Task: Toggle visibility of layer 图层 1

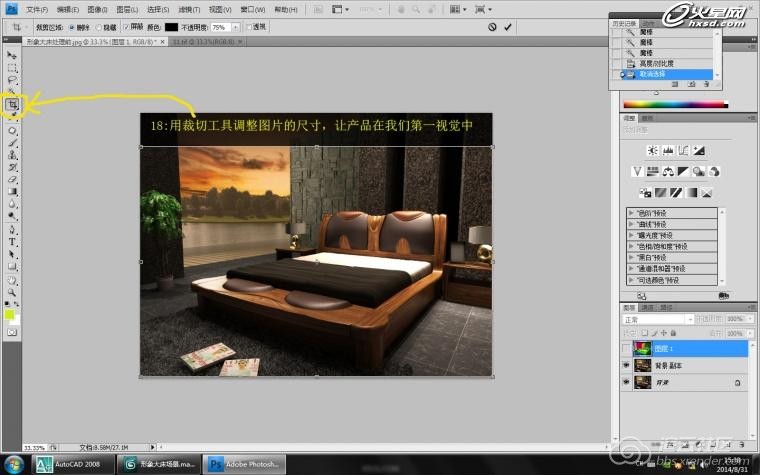Action: (x=626, y=348)
